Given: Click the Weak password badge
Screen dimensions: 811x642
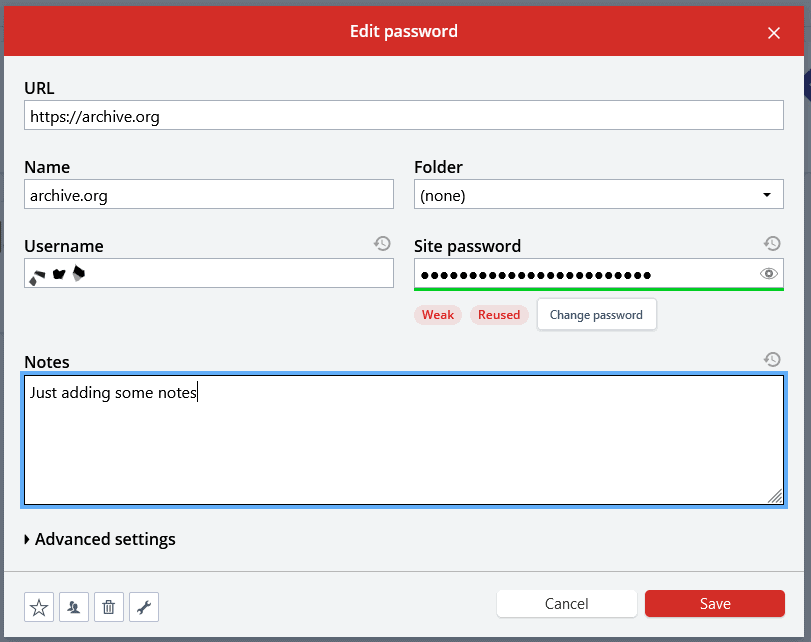Looking at the screenshot, I should (438, 315).
